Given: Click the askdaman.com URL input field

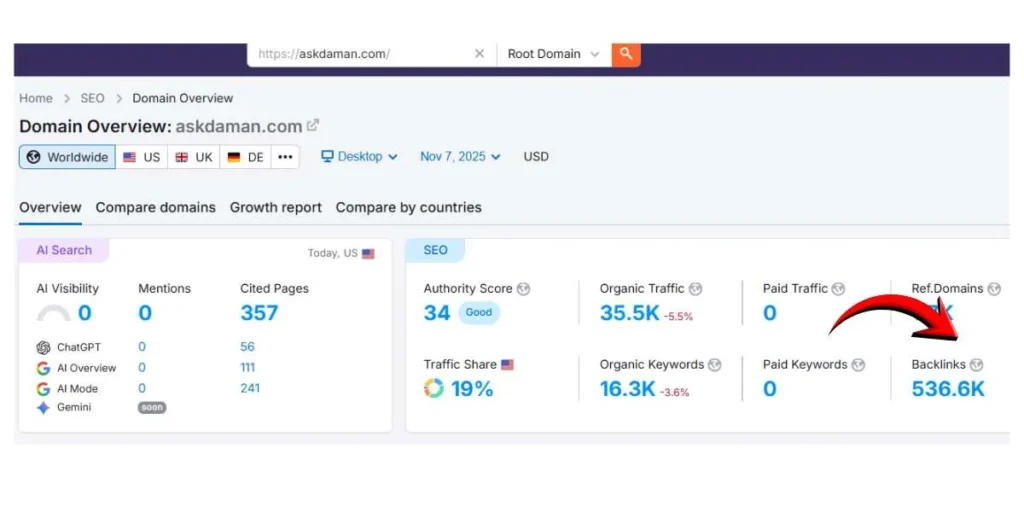Looking at the screenshot, I should (360, 54).
